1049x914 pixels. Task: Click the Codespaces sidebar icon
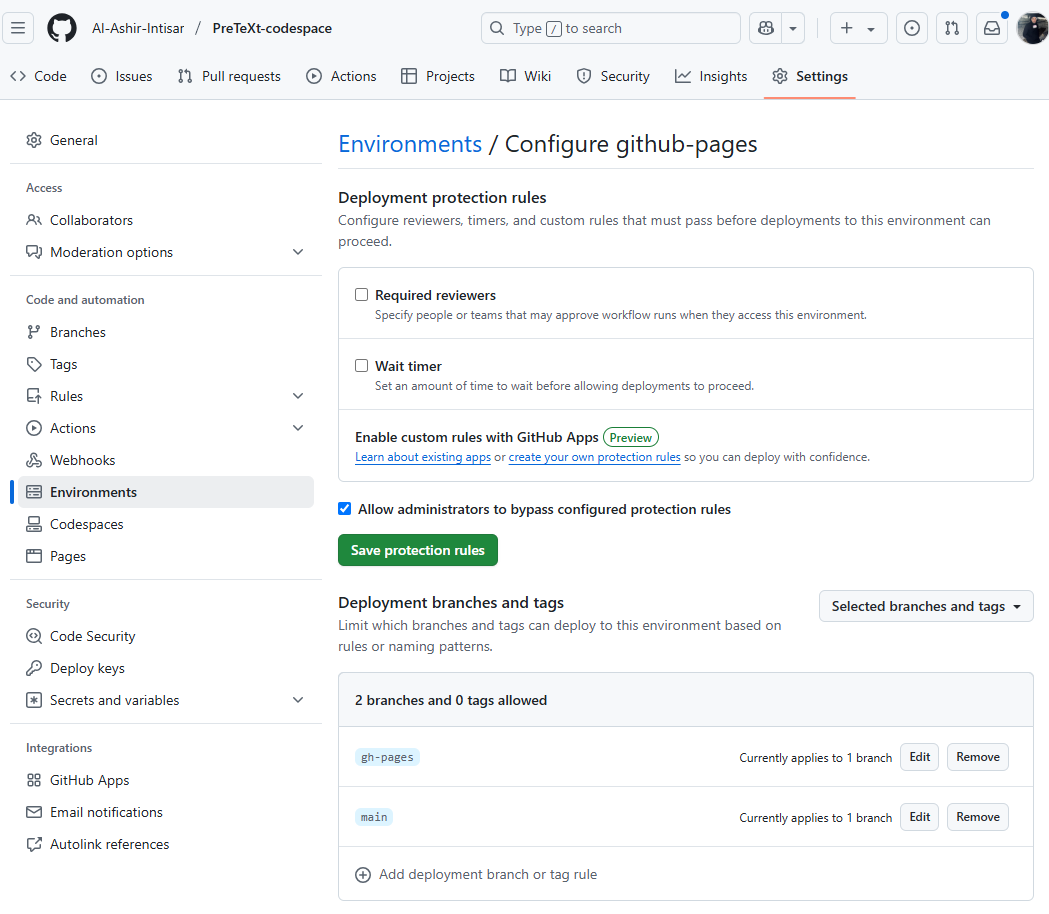click(33, 525)
